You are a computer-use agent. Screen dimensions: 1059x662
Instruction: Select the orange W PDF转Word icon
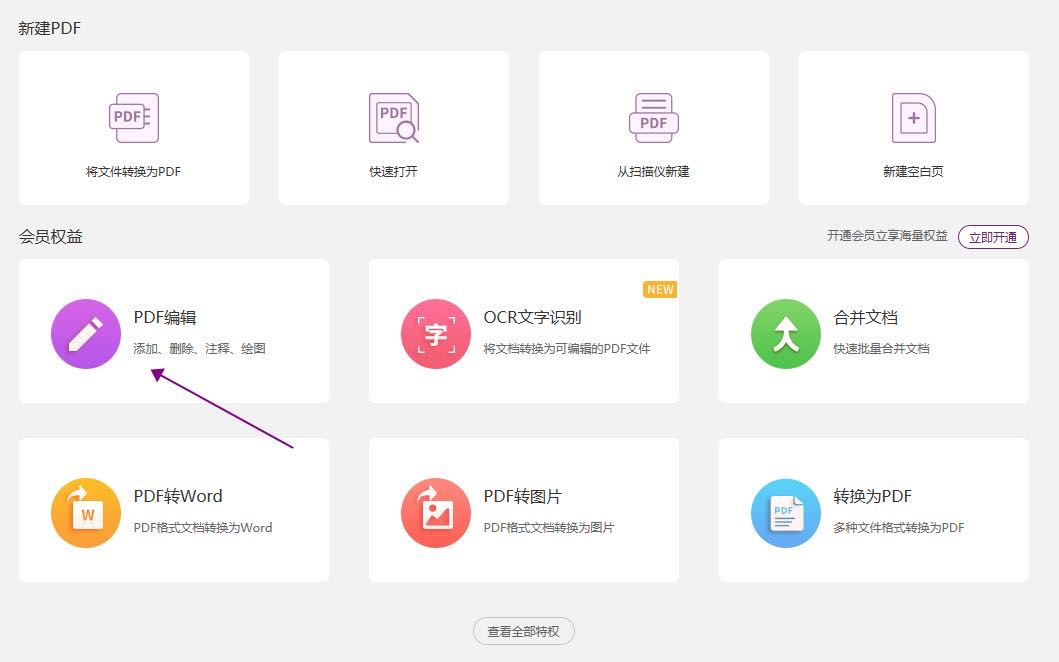85,512
